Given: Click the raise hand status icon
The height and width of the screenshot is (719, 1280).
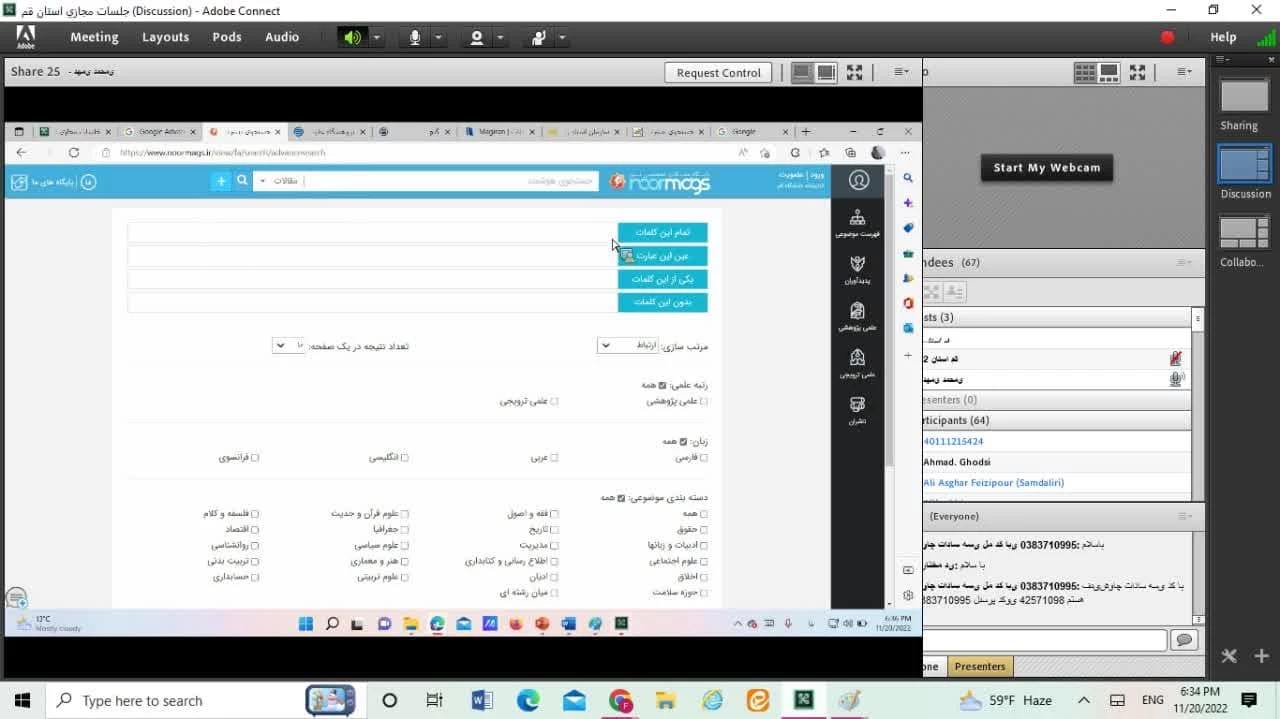Looking at the screenshot, I should (x=539, y=37).
